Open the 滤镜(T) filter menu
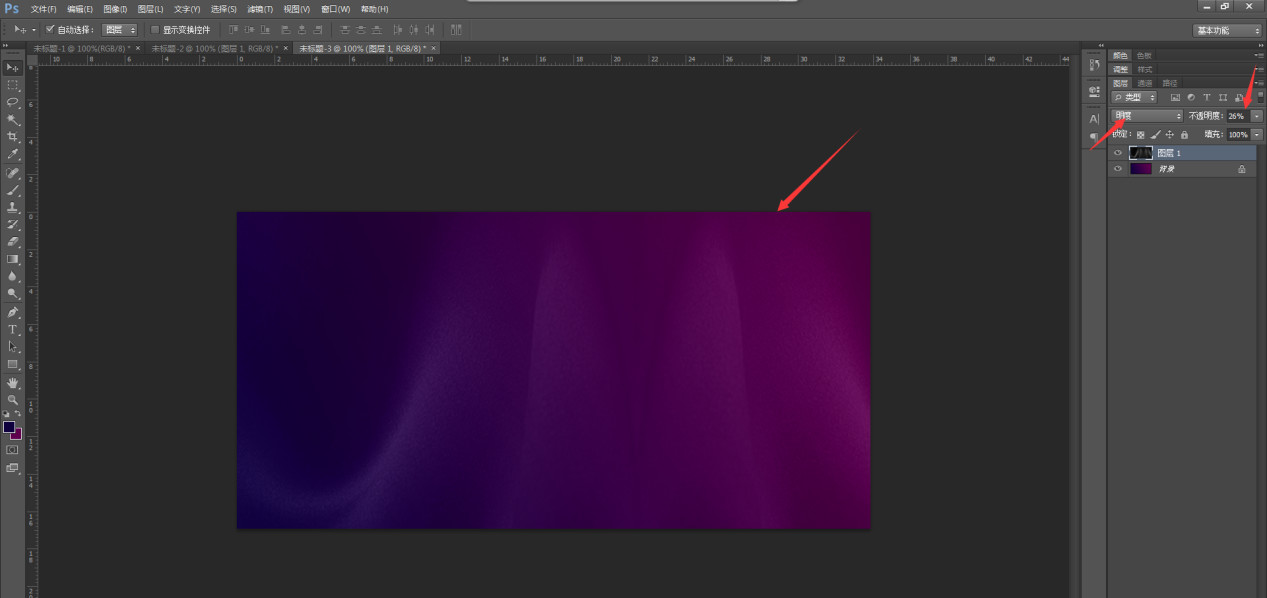 [x=261, y=9]
